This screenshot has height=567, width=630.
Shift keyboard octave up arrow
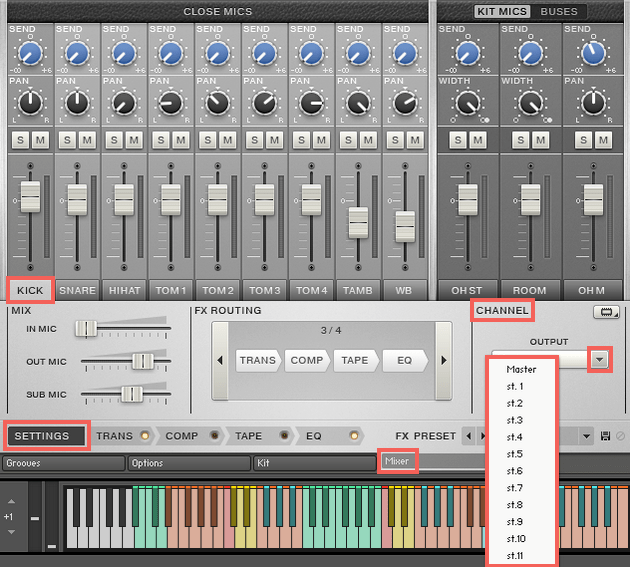(x=11, y=501)
